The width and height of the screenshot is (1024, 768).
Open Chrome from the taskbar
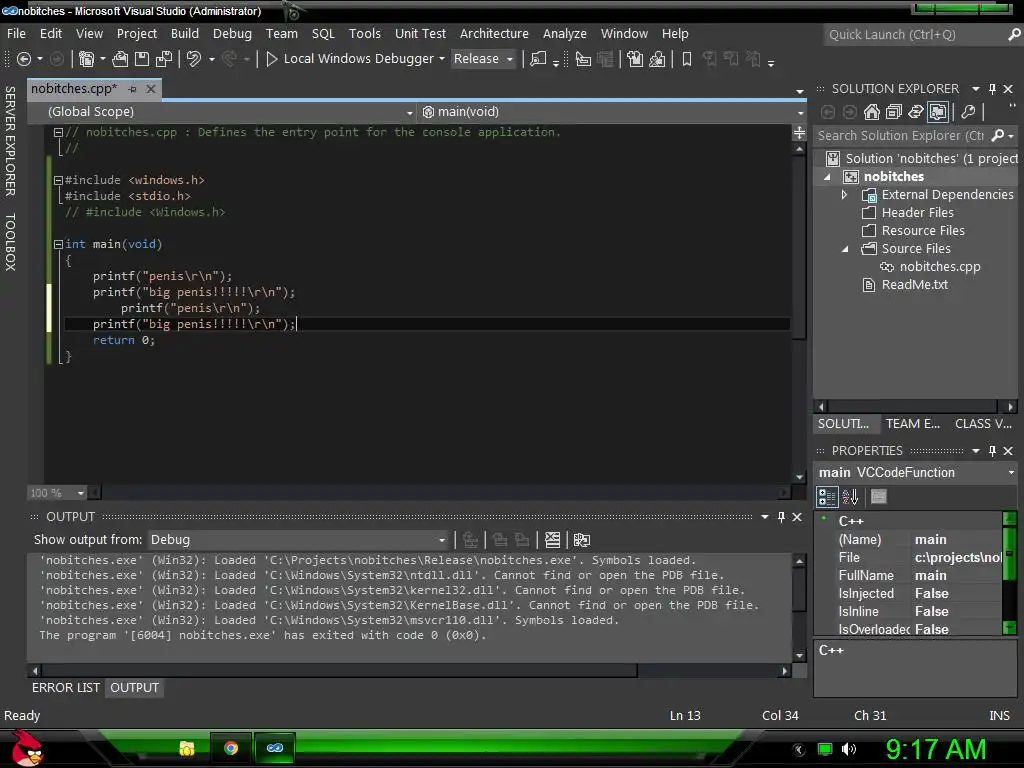tap(231, 748)
